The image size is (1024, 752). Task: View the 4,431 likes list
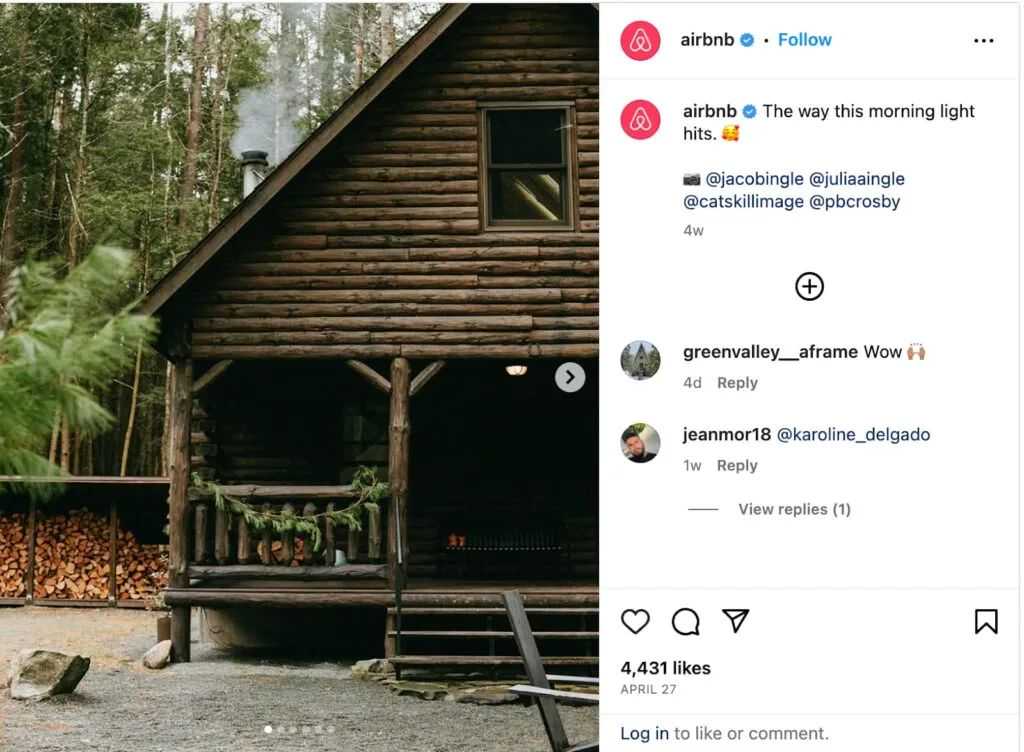[x=665, y=668]
